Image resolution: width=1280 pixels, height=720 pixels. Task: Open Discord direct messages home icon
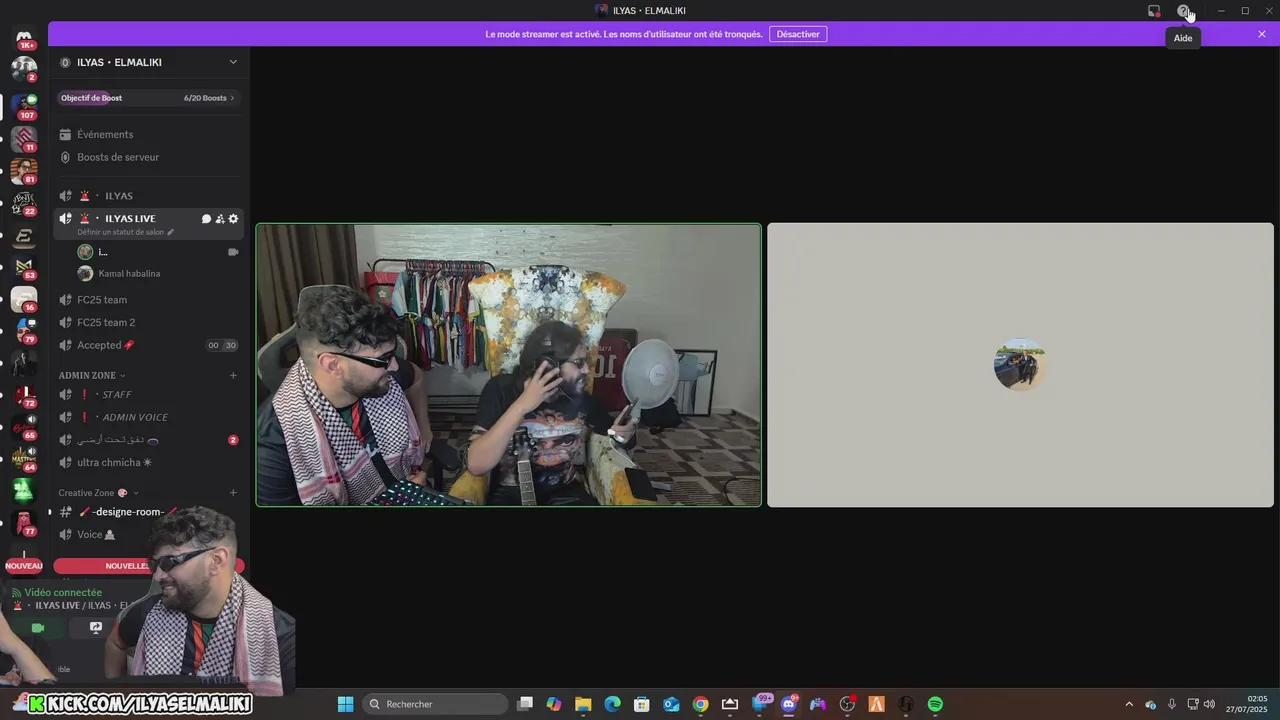click(24, 39)
